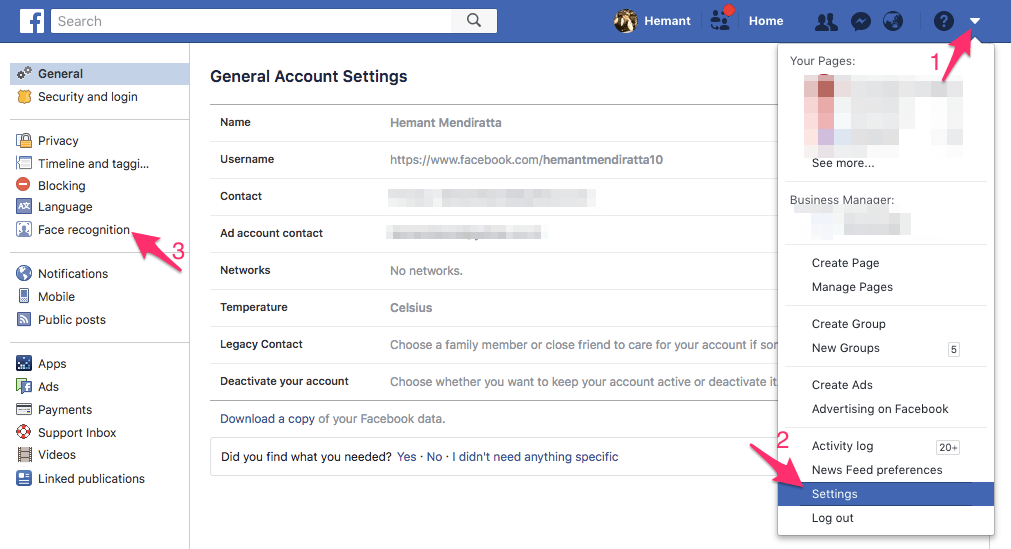Click the Payments card icon
This screenshot has width=1011, height=549.
coord(24,409)
